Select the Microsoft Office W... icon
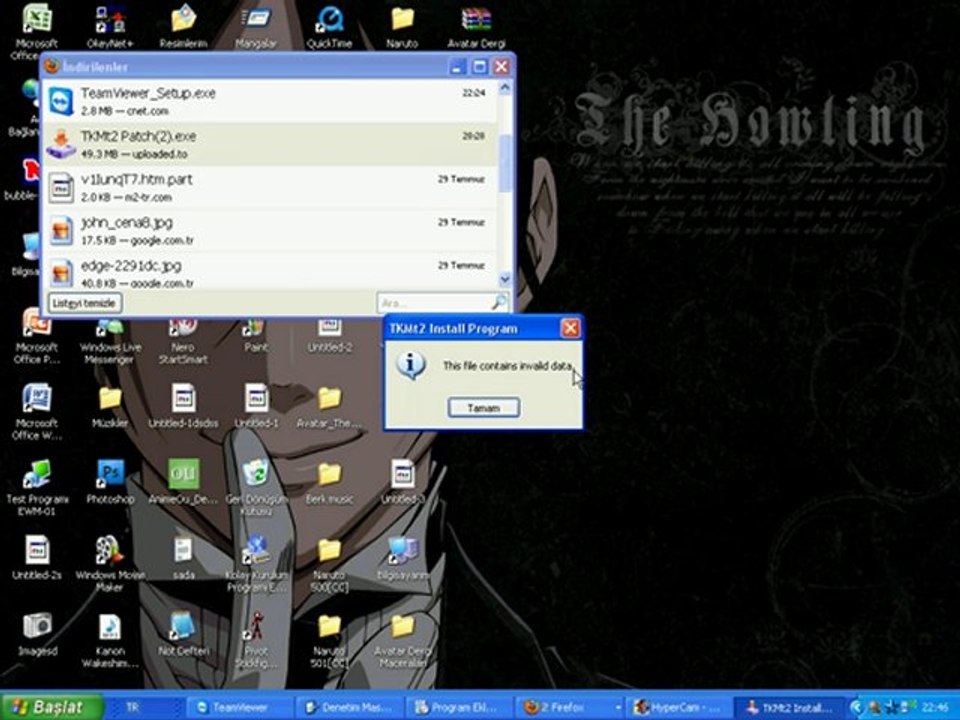Screen dimensions: 960x720 click(37, 411)
